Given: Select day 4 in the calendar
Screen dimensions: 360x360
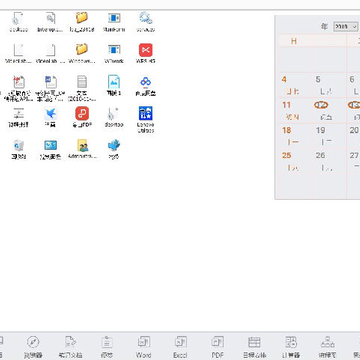Looking at the screenshot, I should pos(284,79).
